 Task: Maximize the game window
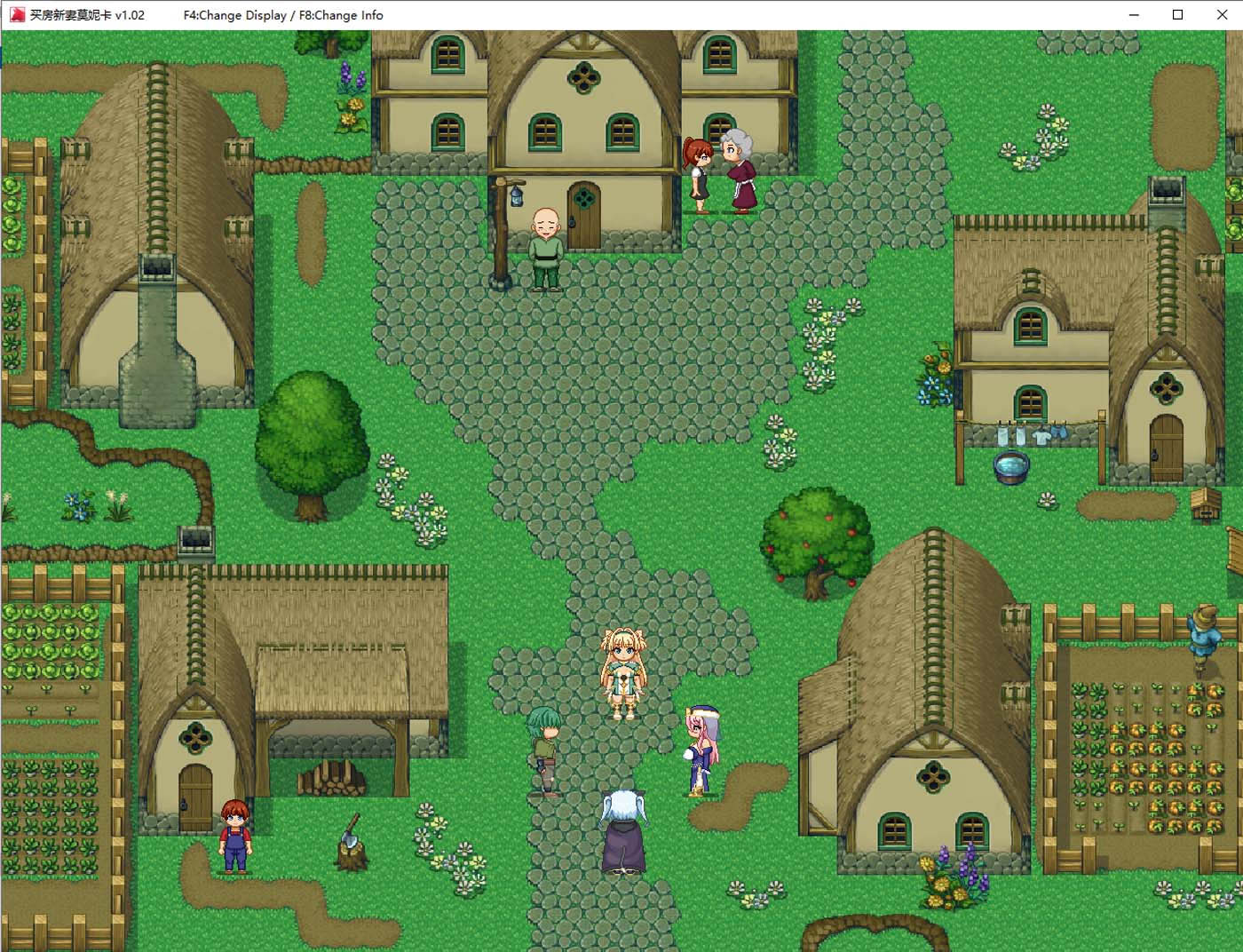pyautogui.click(x=1177, y=15)
